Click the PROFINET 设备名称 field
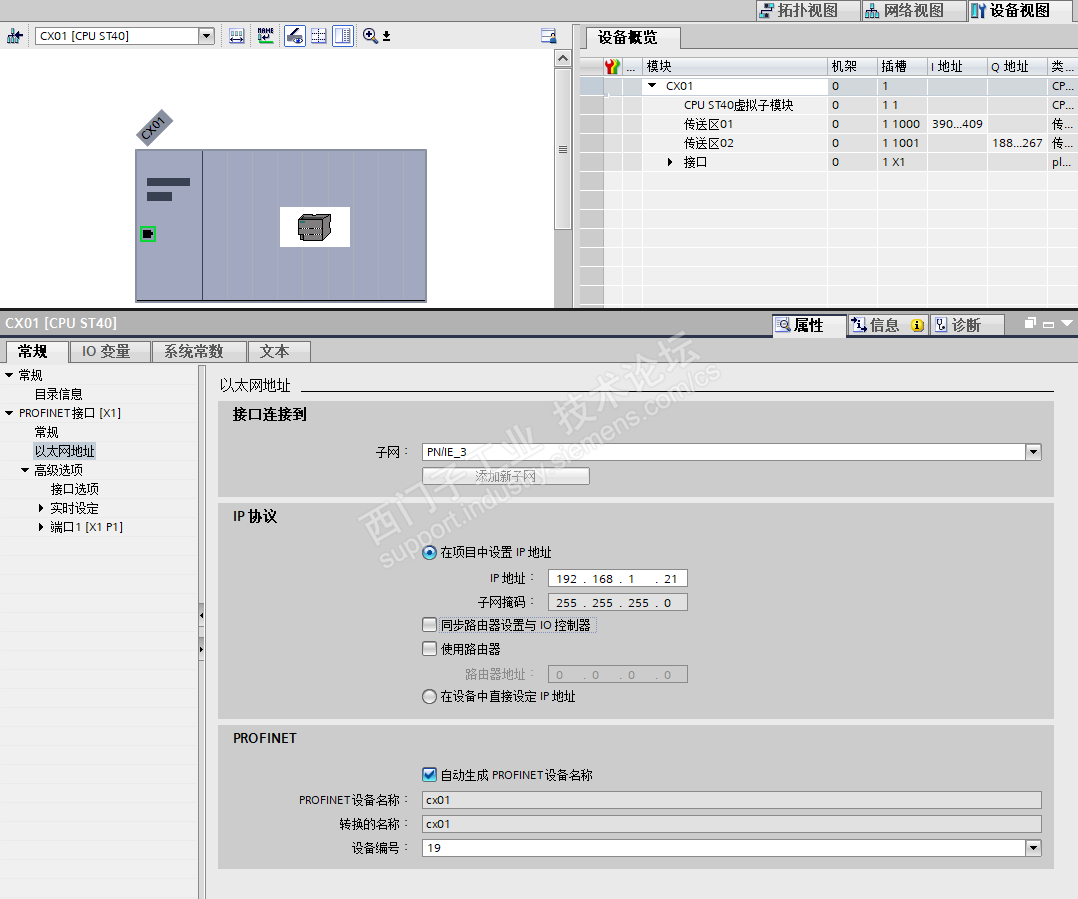The image size is (1078, 899). tap(732, 800)
